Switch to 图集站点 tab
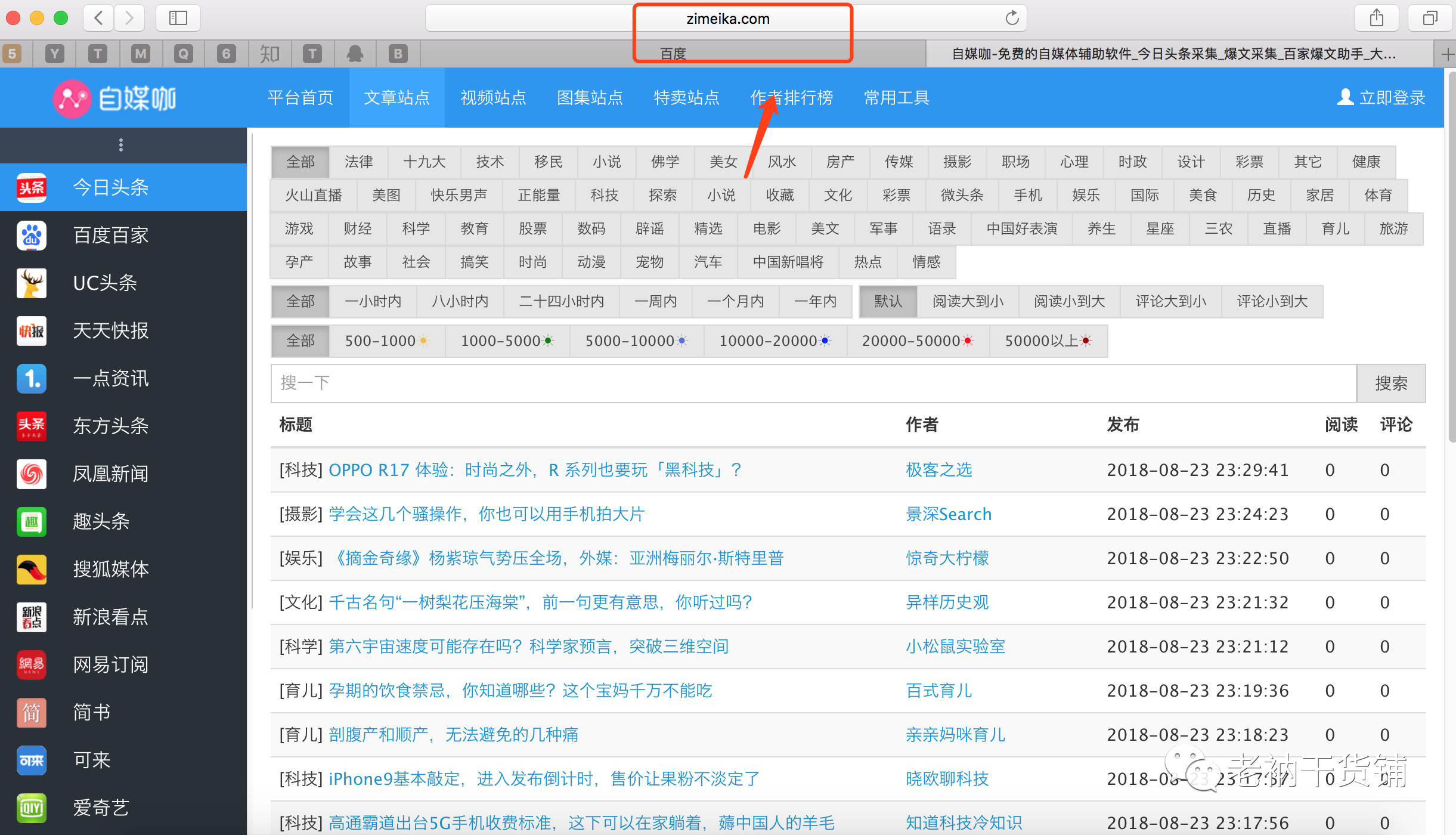The width and height of the screenshot is (1456, 835). pyautogui.click(x=590, y=97)
